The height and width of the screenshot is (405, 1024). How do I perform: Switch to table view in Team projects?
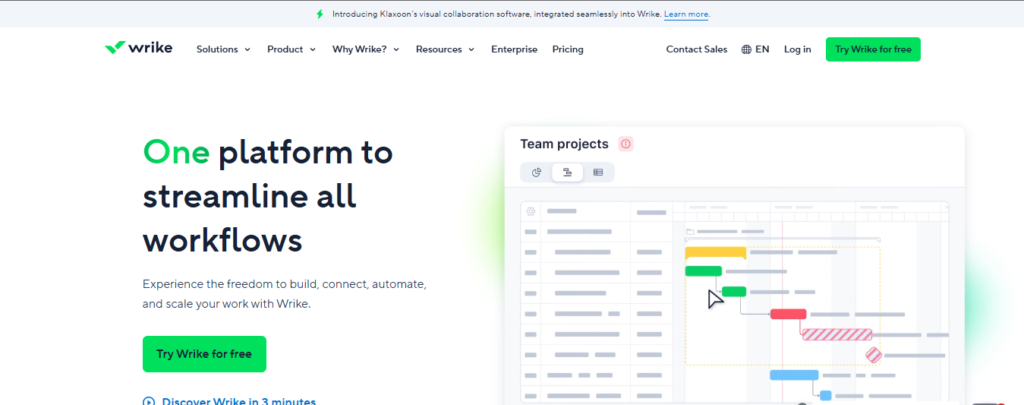pos(598,172)
